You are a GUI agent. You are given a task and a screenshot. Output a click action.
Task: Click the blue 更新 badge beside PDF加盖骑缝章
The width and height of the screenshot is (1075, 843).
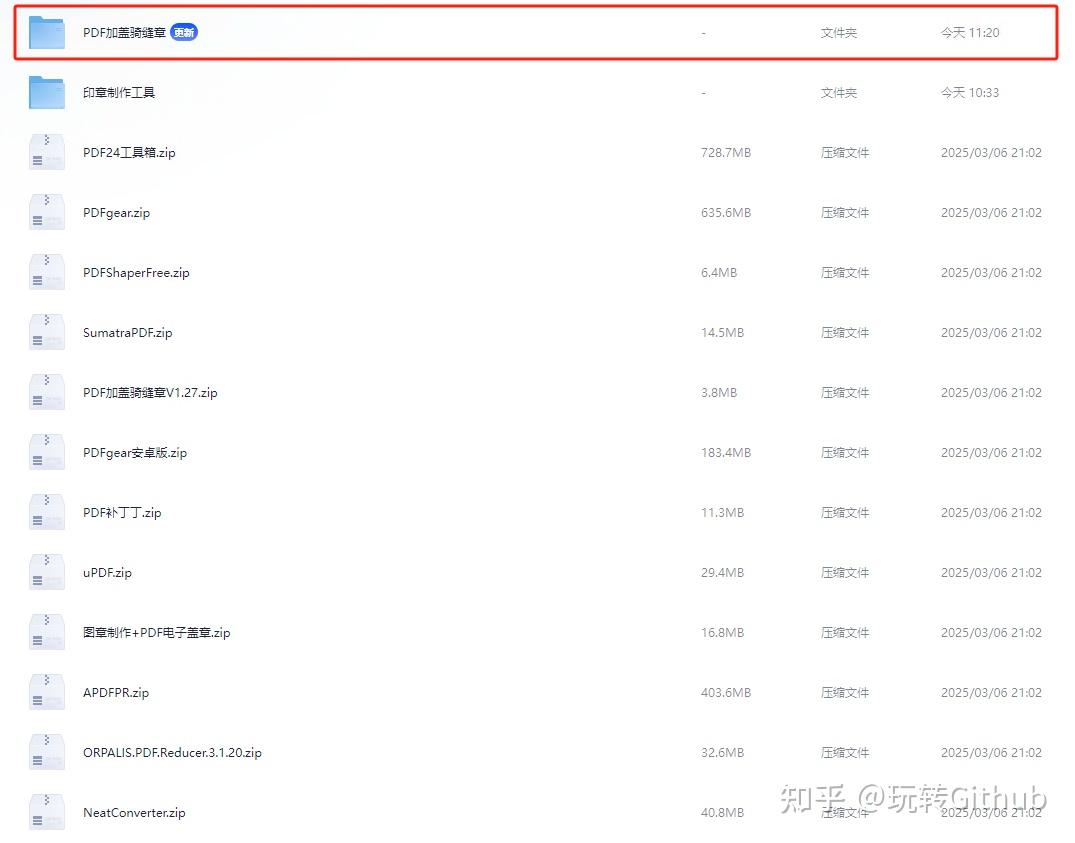click(184, 32)
